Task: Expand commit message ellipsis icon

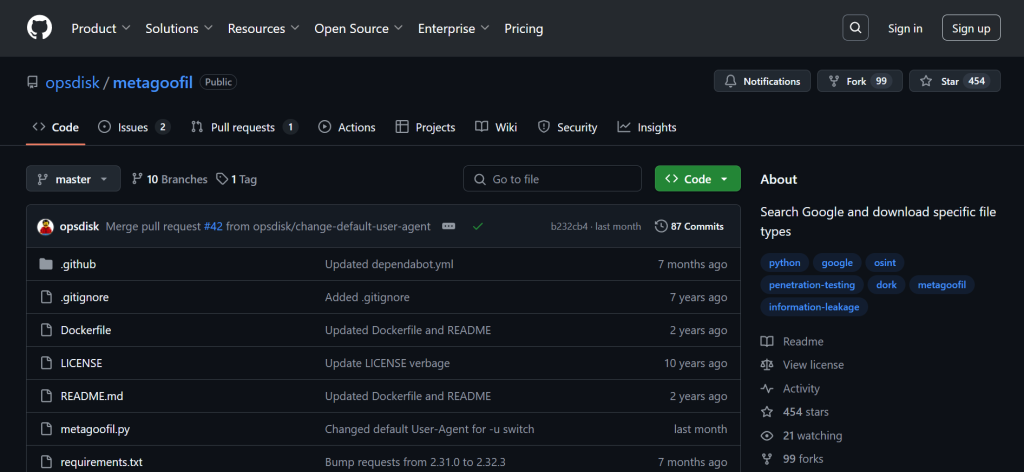Action: tap(449, 227)
